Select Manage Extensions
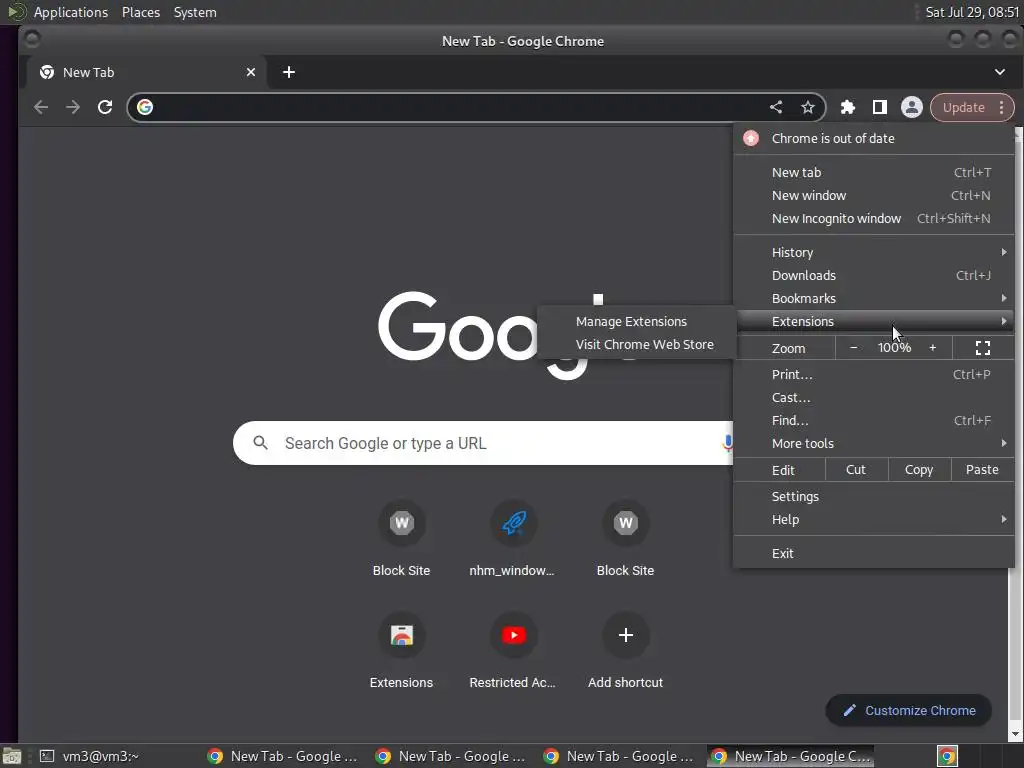 [637, 321]
